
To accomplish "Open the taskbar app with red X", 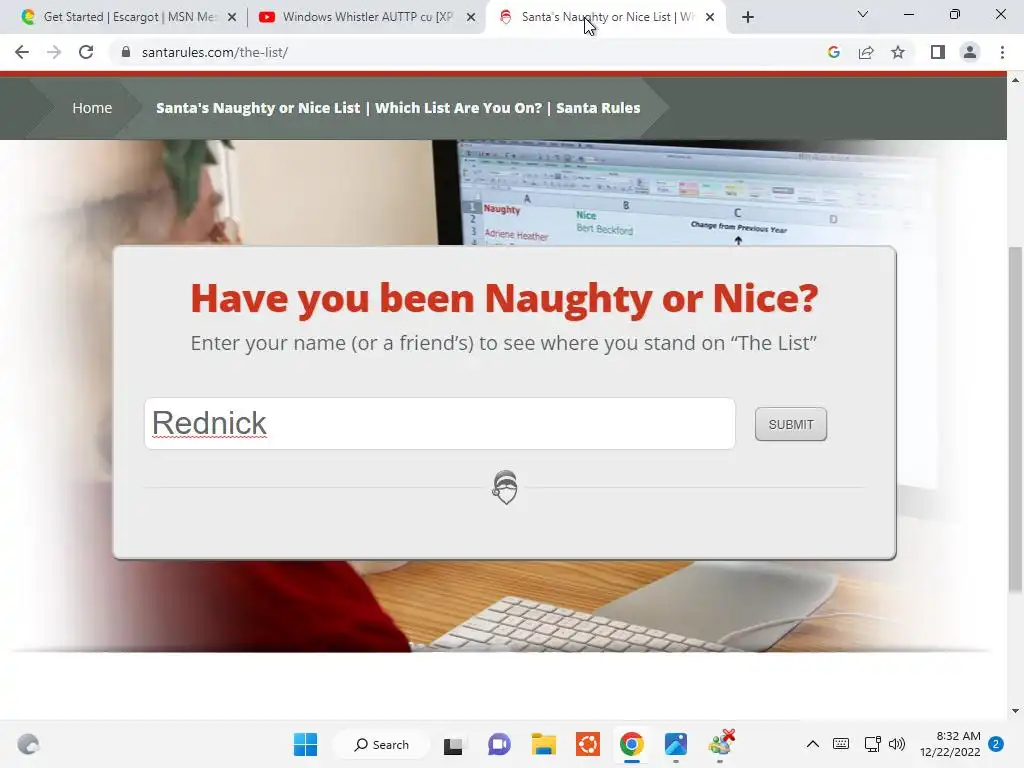I will [720, 743].
